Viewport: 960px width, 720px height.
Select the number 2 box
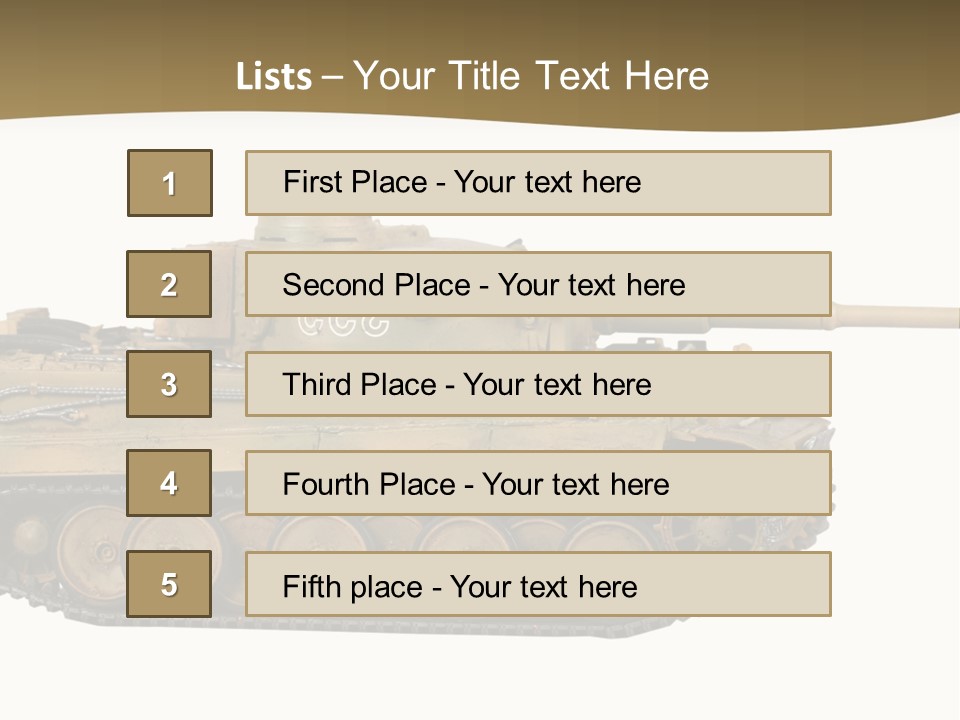tap(169, 284)
